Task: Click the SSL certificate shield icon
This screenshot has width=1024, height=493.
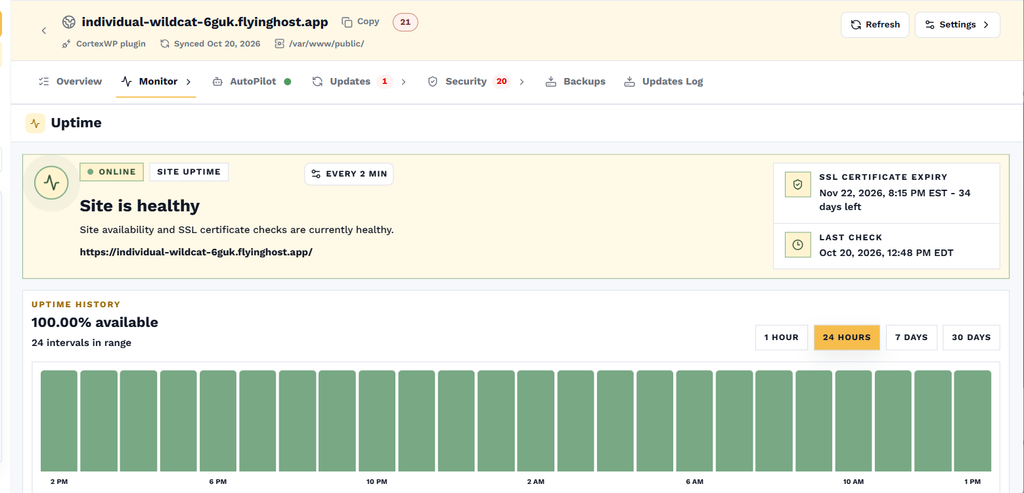Action: tap(797, 185)
